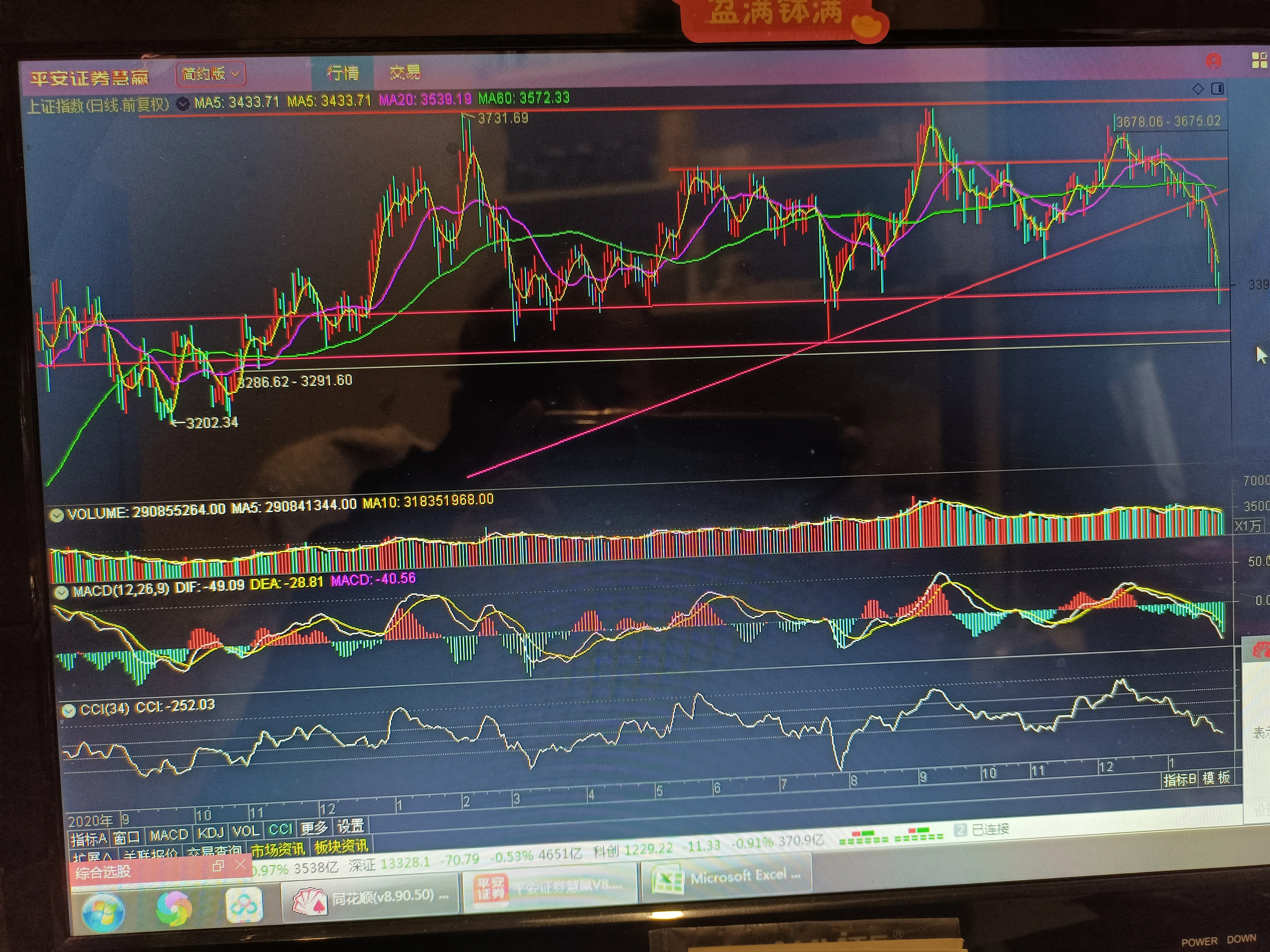The height and width of the screenshot is (952, 1270).
Task: Collapse the MACD indicator panel arrow
Action: click(x=61, y=592)
